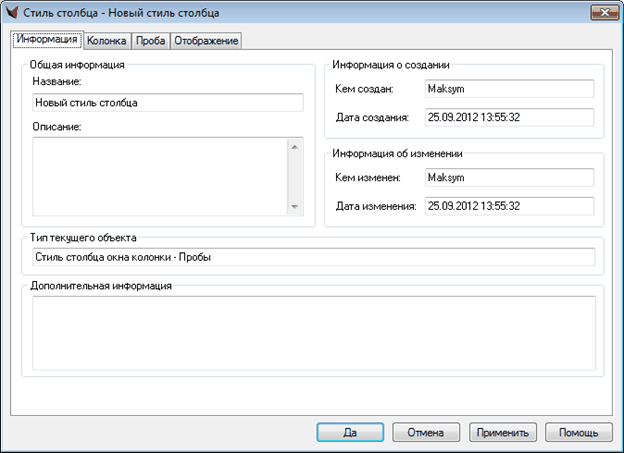
Task: Go to the Отображение tab
Action: (x=206, y=41)
